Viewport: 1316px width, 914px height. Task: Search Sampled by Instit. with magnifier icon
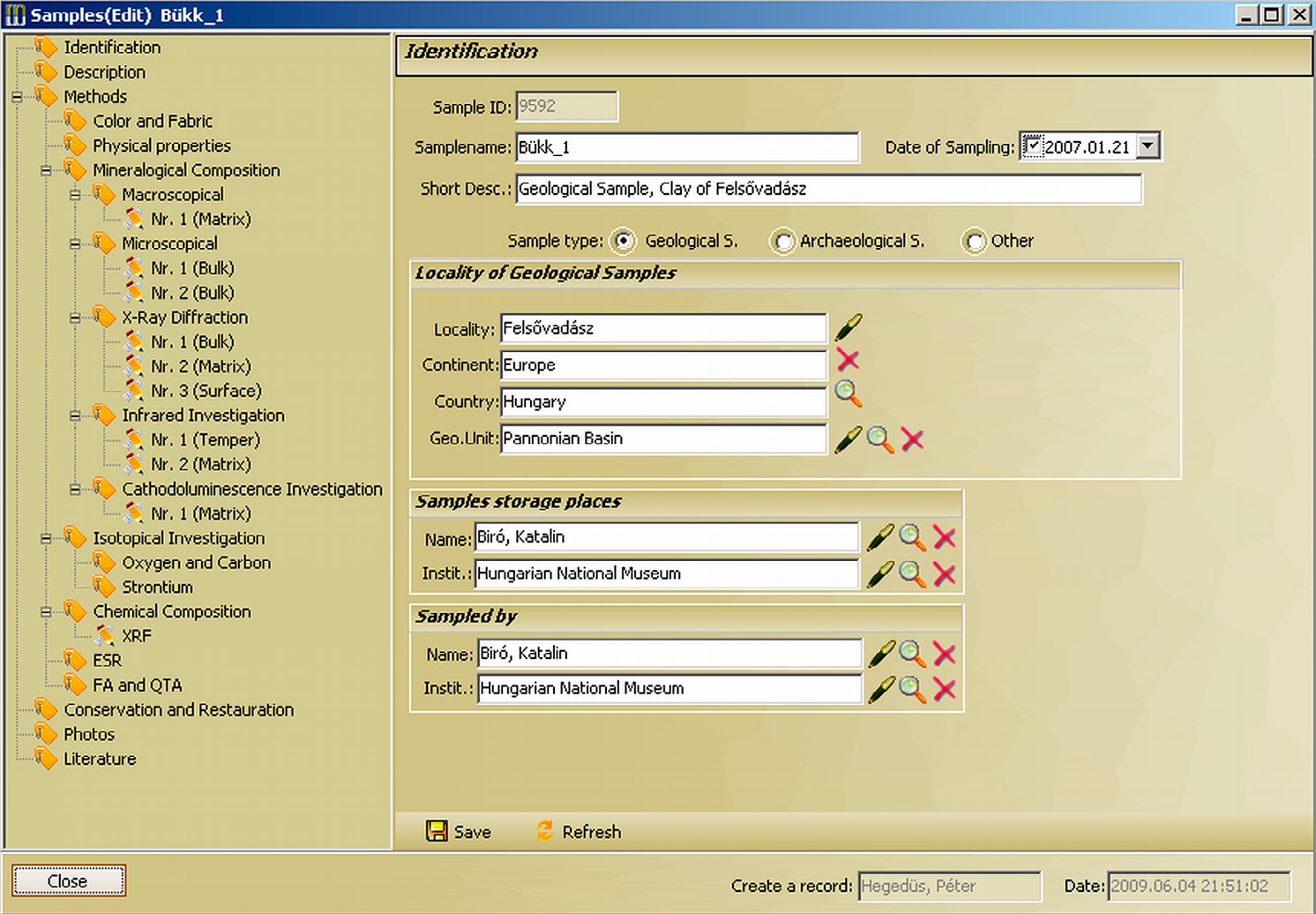tap(912, 689)
